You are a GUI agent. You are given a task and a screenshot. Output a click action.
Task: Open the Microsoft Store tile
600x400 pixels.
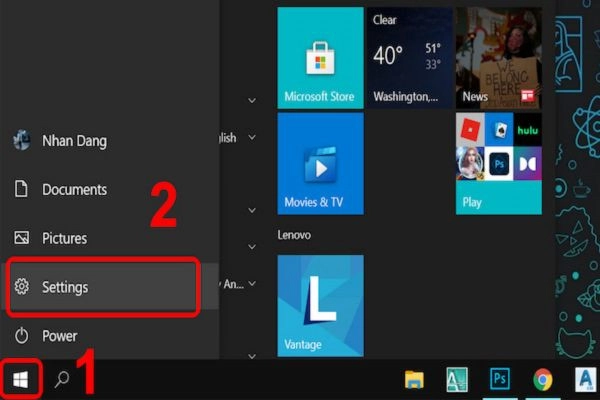(x=319, y=57)
